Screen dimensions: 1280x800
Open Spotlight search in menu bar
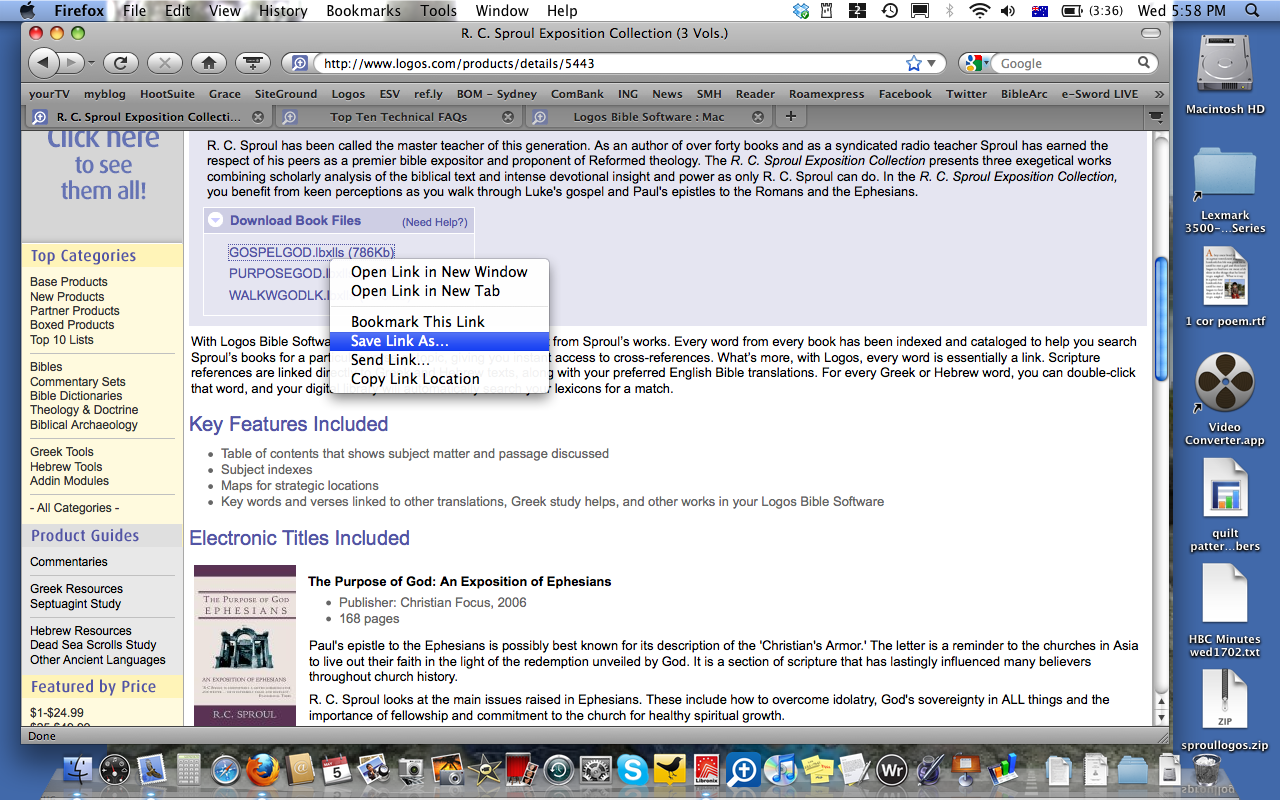coord(1253,11)
